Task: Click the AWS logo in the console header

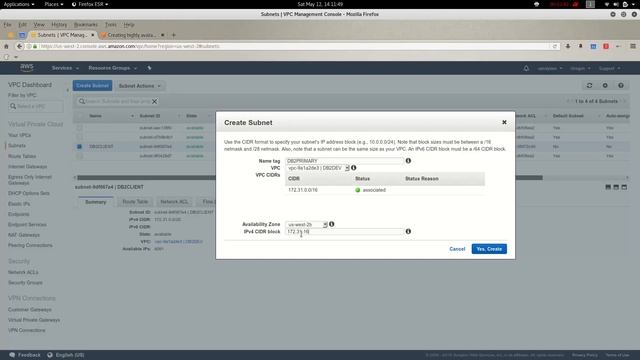Action: click(27, 67)
